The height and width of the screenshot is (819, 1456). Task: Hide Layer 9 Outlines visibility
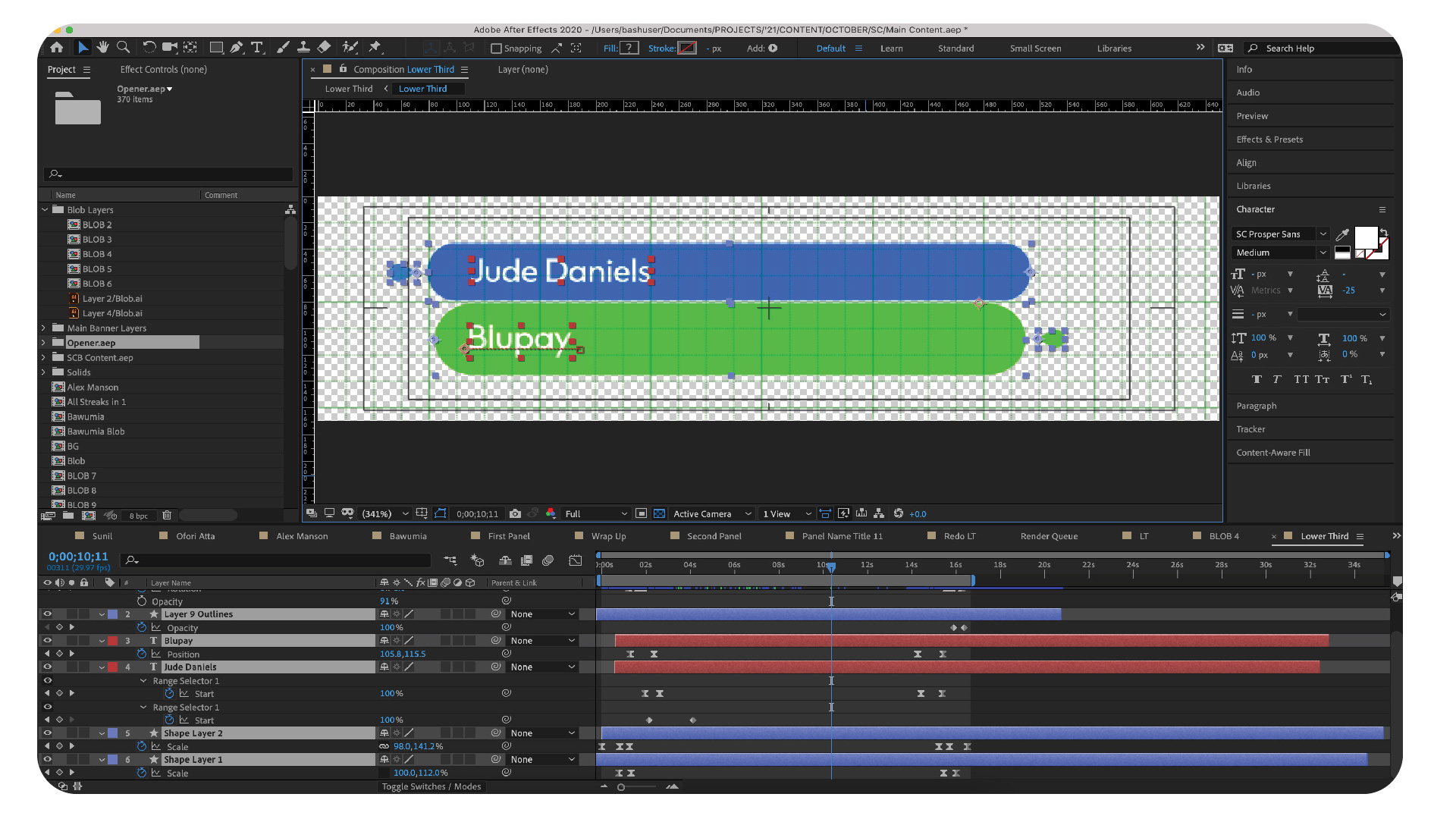(48, 614)
